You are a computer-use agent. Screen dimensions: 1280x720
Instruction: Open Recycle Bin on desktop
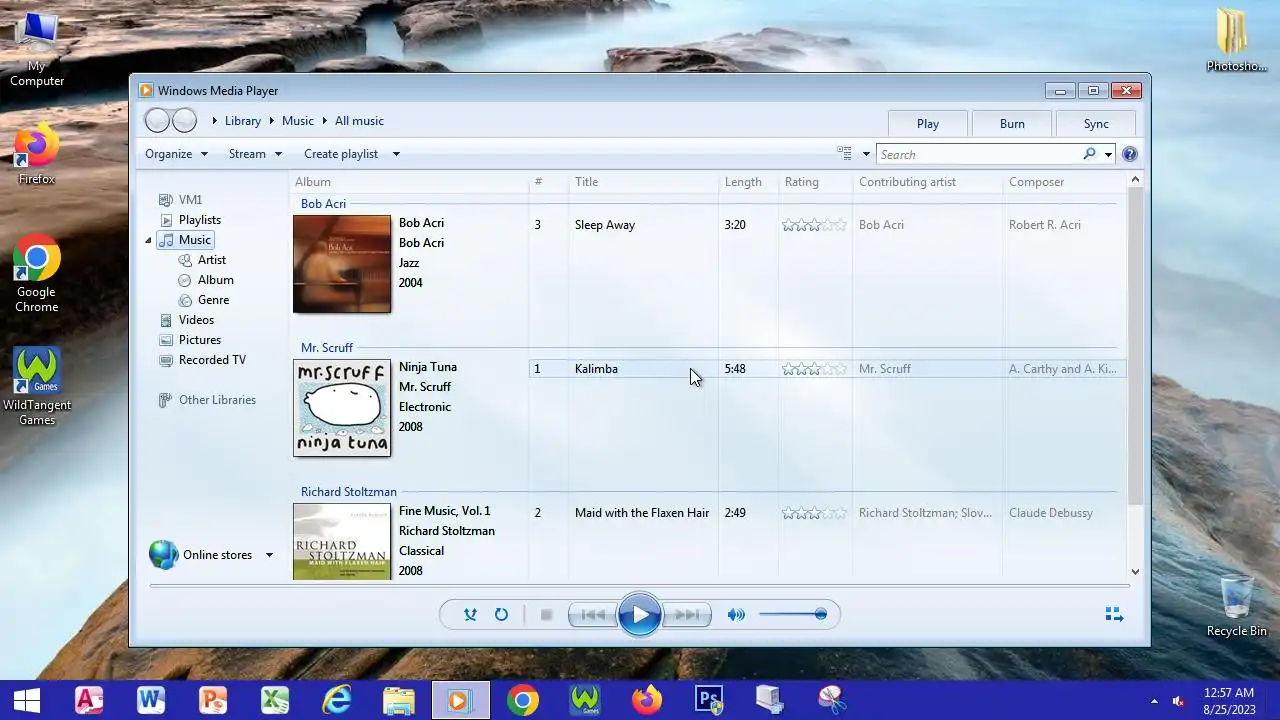pos(1237,605)
